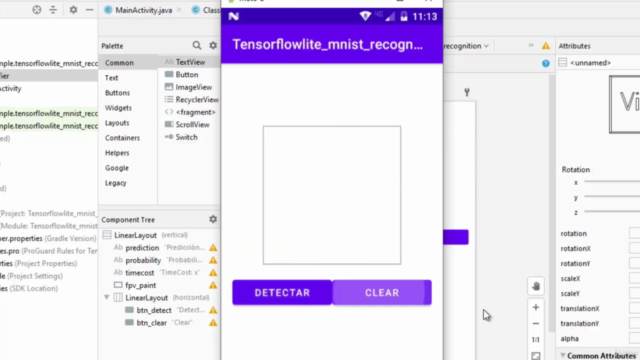This screenshot has height=360, width=640.
Task: Click warning icon next to timecost
Action: 213,273
